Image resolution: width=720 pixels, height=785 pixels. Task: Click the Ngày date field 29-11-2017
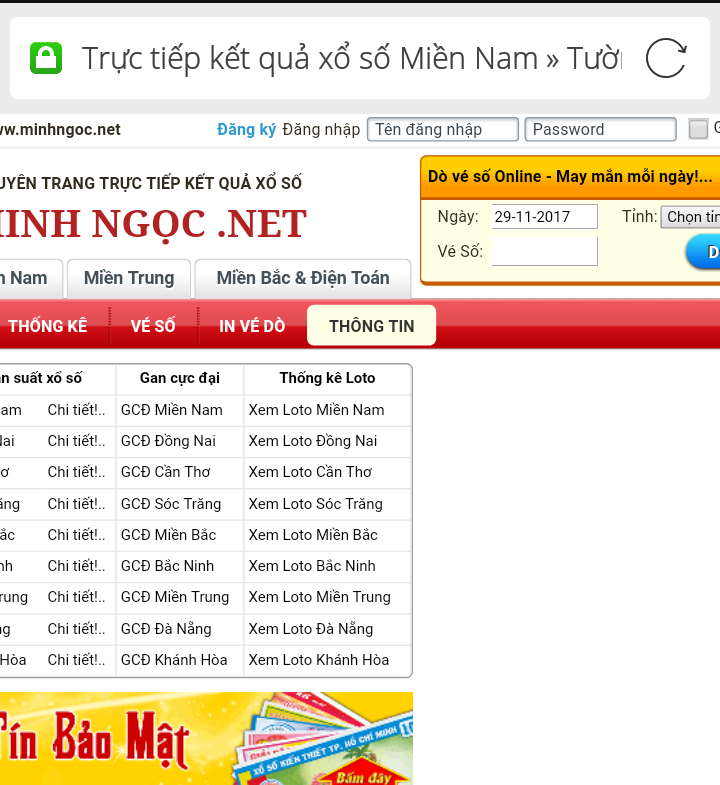(544, 217)
